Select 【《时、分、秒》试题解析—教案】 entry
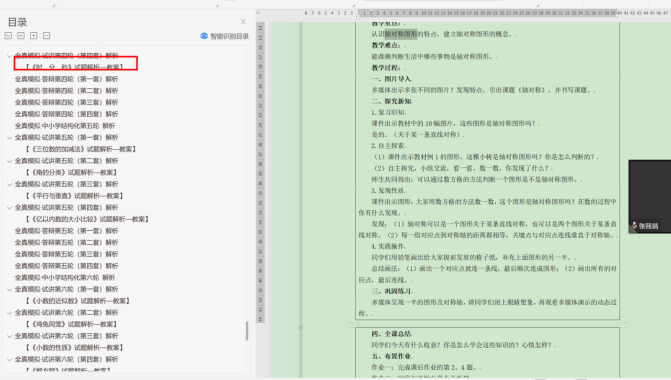The width and height of the screenshot is (671, 380). (x=74, y=67)
